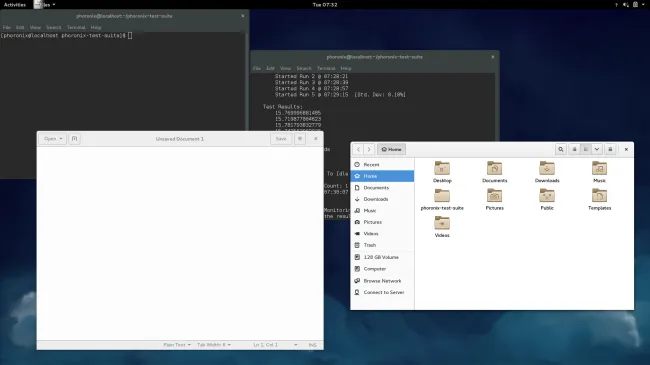Screen dimensions: 650x365
Task: Open the Templates folder icon
Action: [599, 196]
